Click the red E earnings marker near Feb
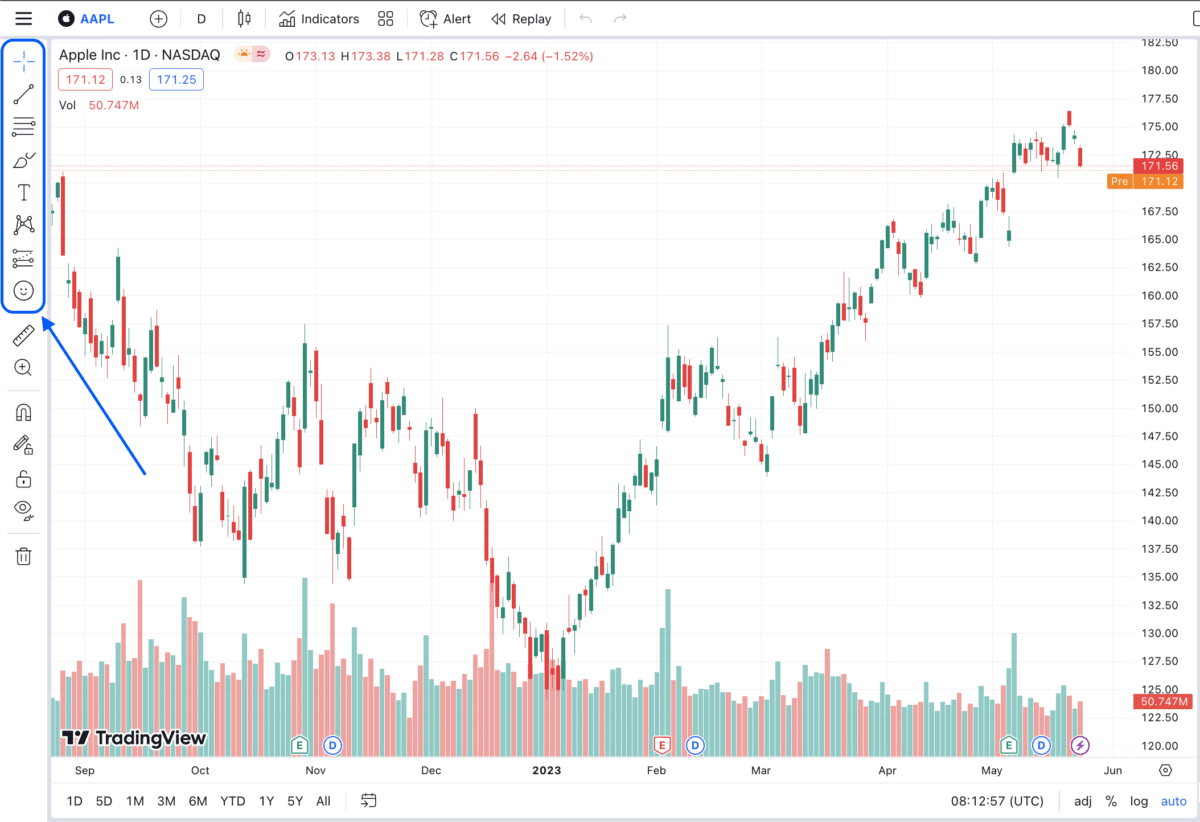 pyautogui.click(x=661, y=745)
